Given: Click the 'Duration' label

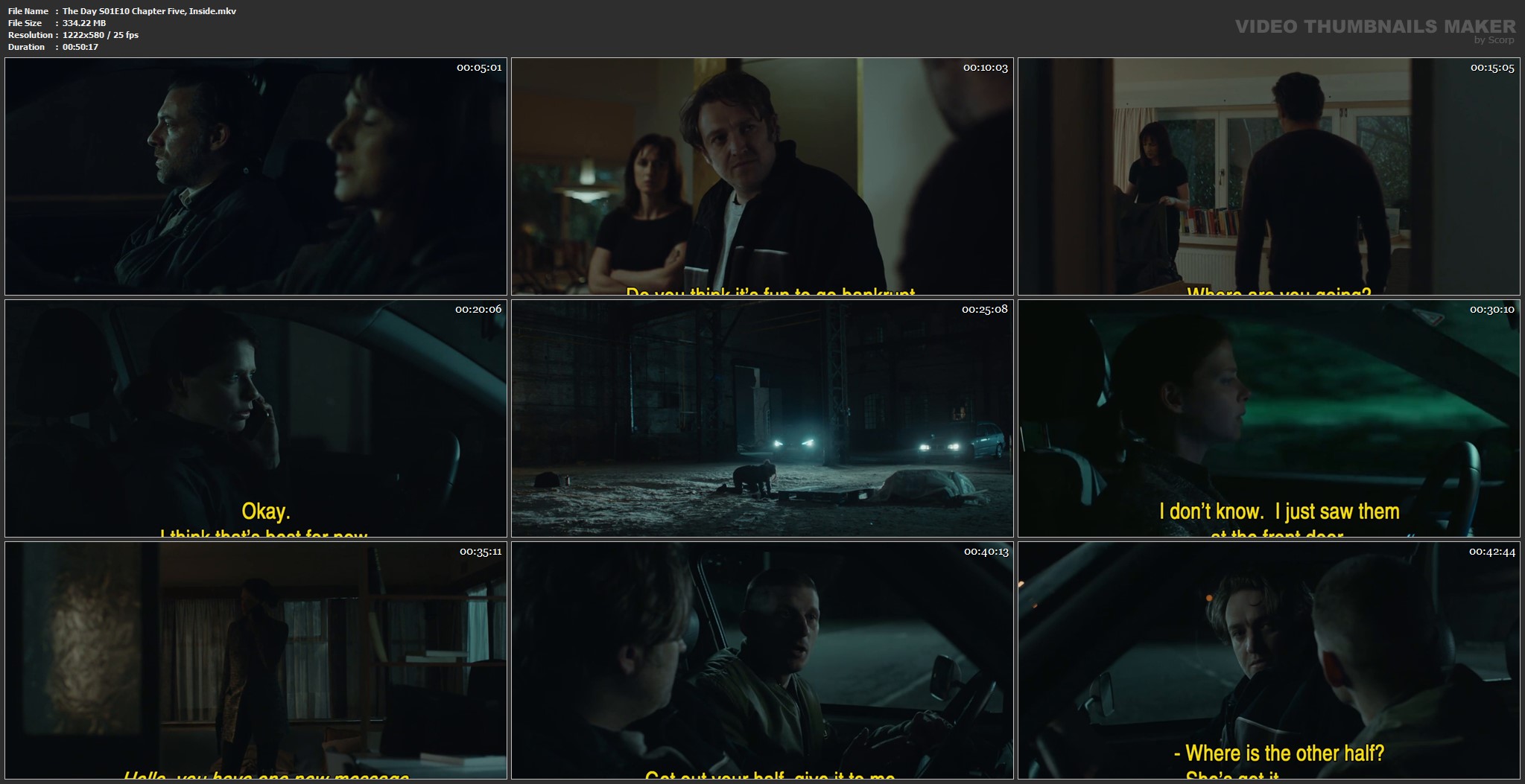Looking at the screenshot, I should click(x=27, y=47).
